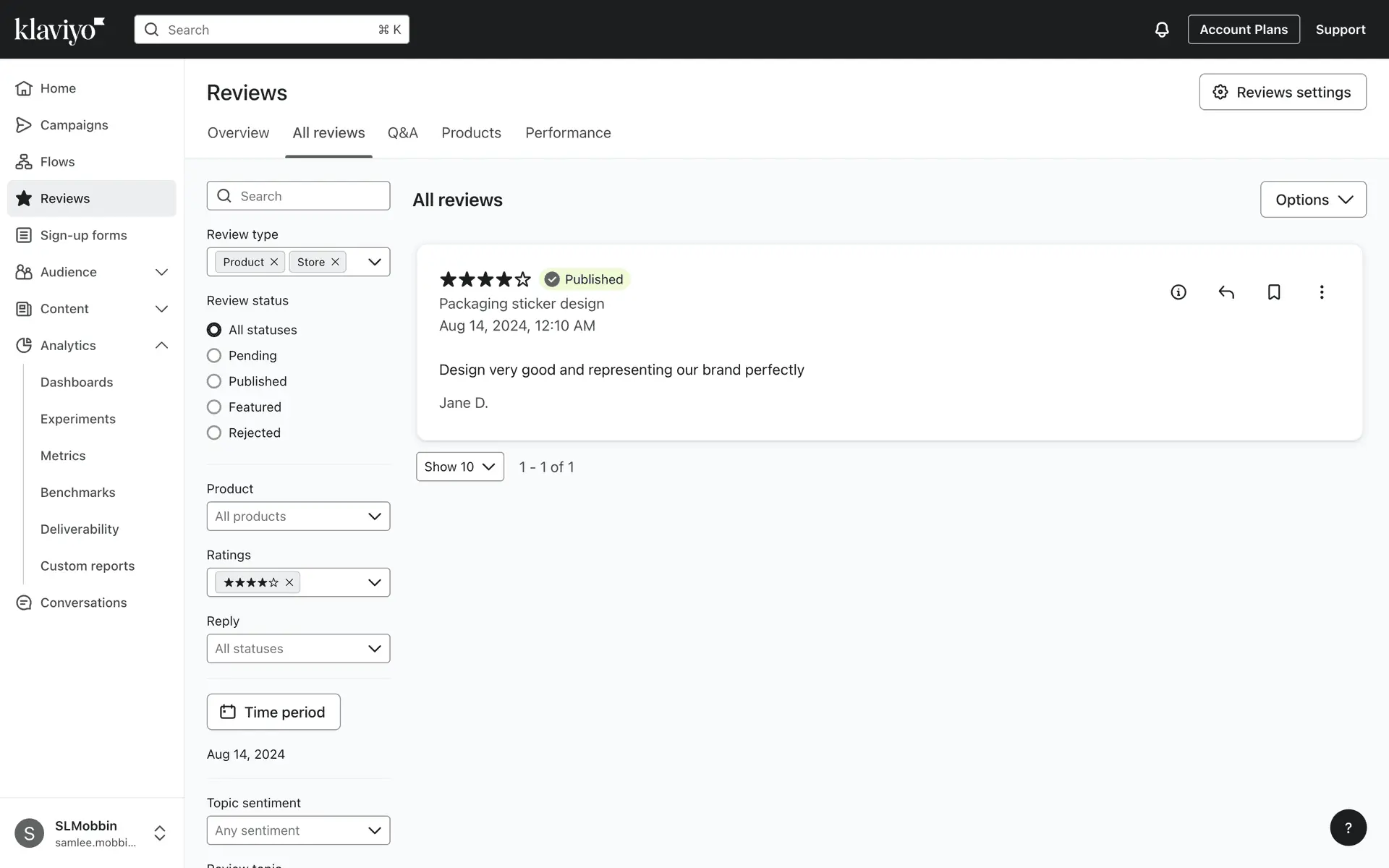Select the Featured review status
This screenshot has width=1389, height=868.
(214, 407)
